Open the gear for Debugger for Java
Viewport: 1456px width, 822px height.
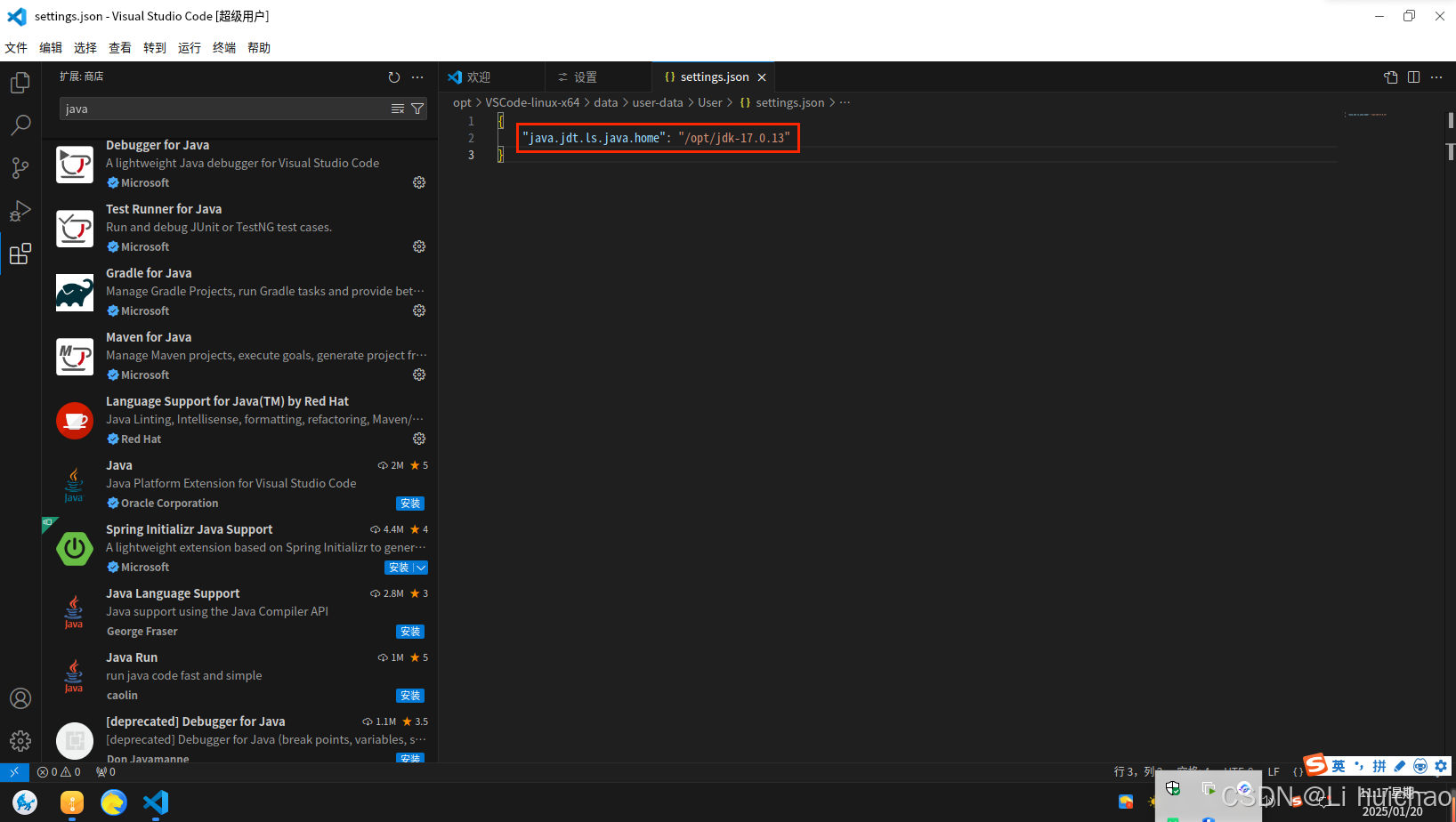tap(419, 182)
